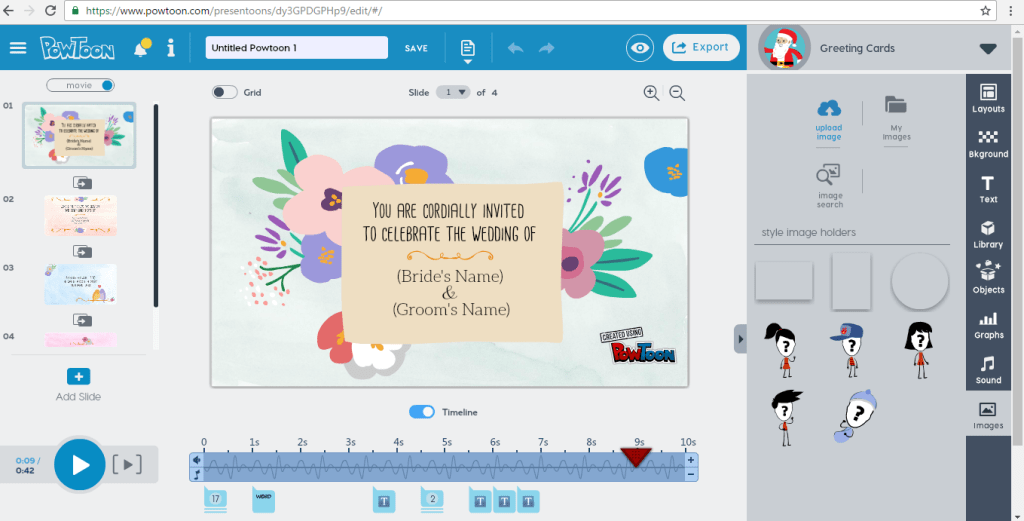Open the Images tab
The width and height of the screenshot is (1024, 521).
pos(988,415)
